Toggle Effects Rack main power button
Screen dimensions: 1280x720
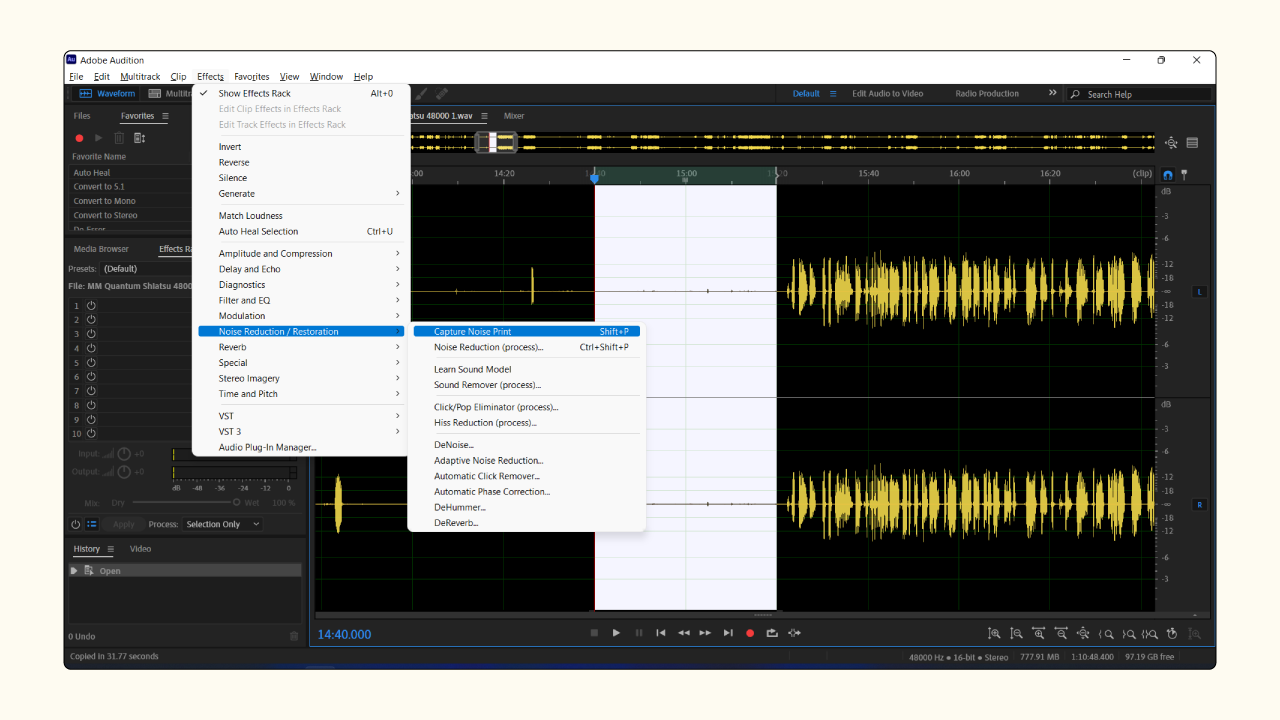pos(75,524)
